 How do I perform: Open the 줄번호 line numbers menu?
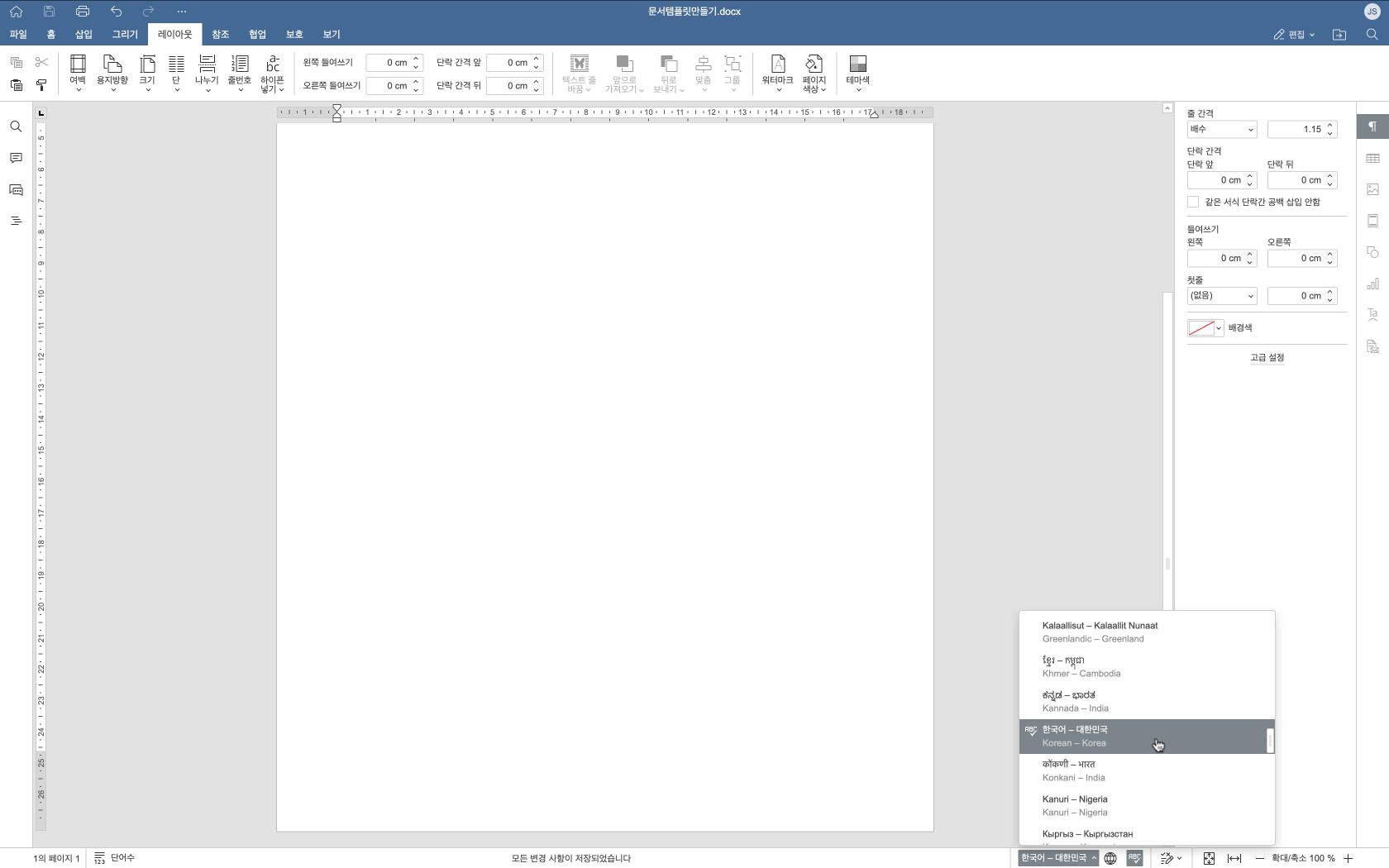[240, 73]
